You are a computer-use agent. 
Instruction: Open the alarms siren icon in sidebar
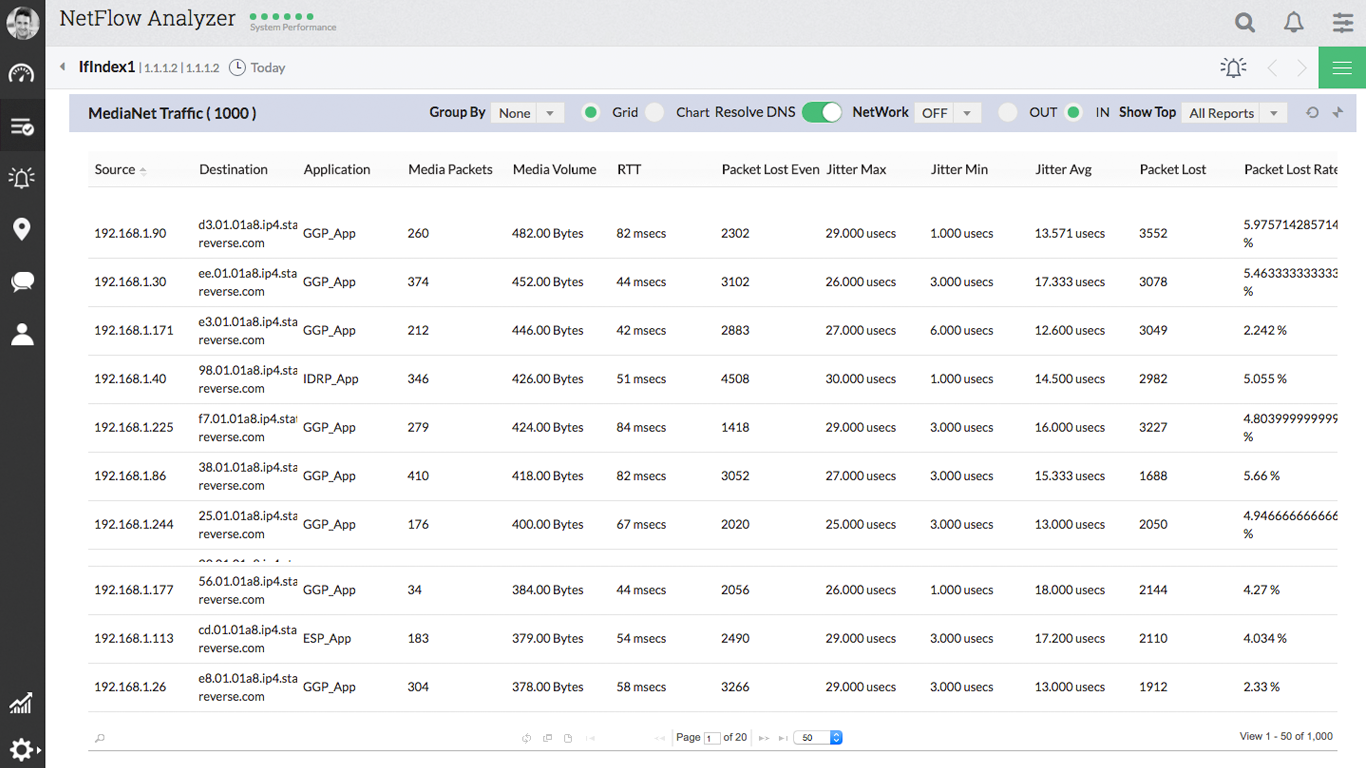tap(22, 178)
